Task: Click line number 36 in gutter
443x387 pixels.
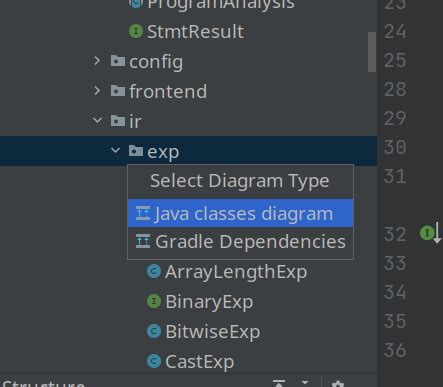Action: 395,350
